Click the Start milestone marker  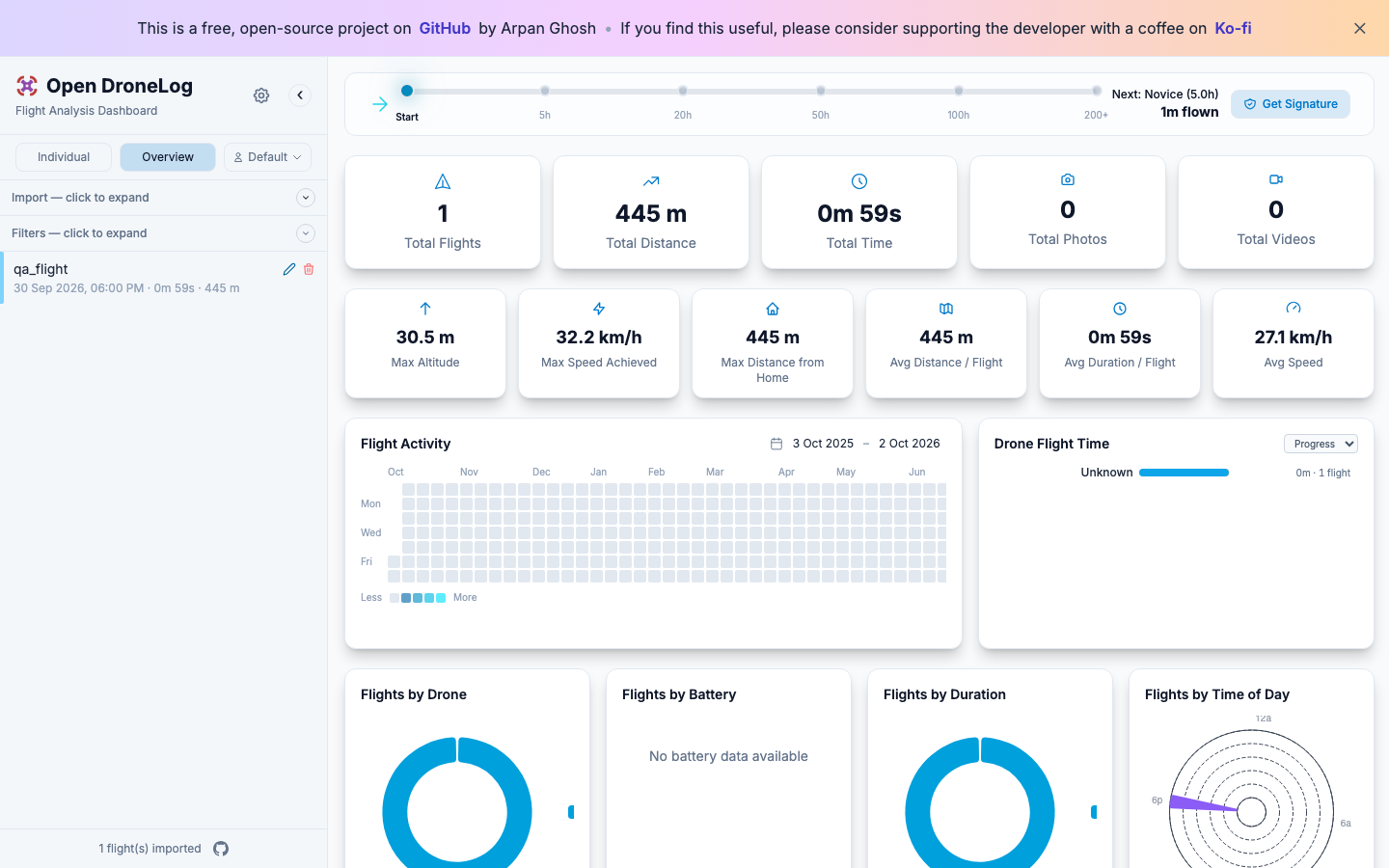(407, 91)
